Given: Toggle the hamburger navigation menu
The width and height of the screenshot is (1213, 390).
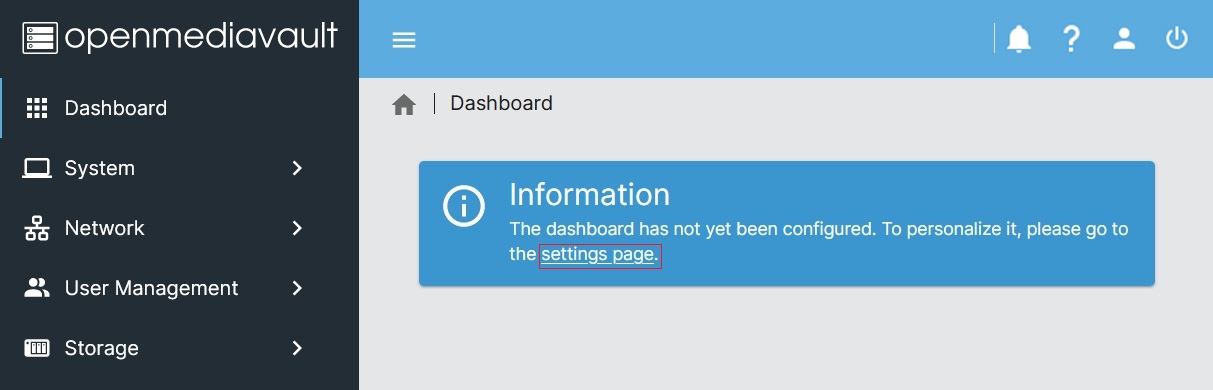Looking at the screenshot, I should click(404, 40).
